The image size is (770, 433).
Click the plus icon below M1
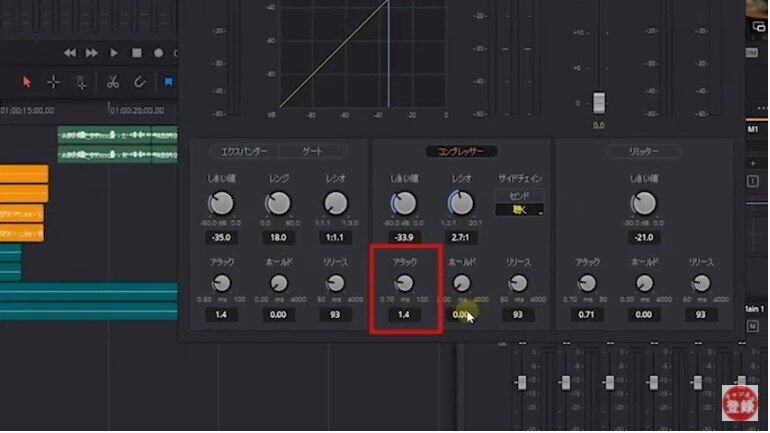pyautogui.click(x=753, y=163)
